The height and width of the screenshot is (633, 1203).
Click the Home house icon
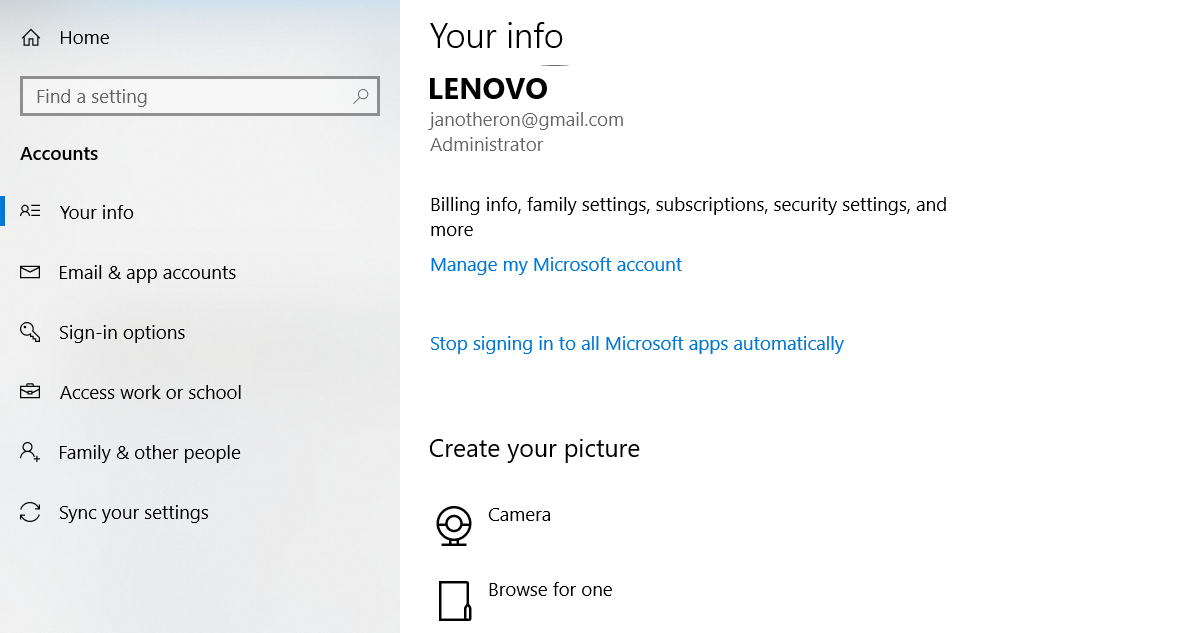coord(31,38)
